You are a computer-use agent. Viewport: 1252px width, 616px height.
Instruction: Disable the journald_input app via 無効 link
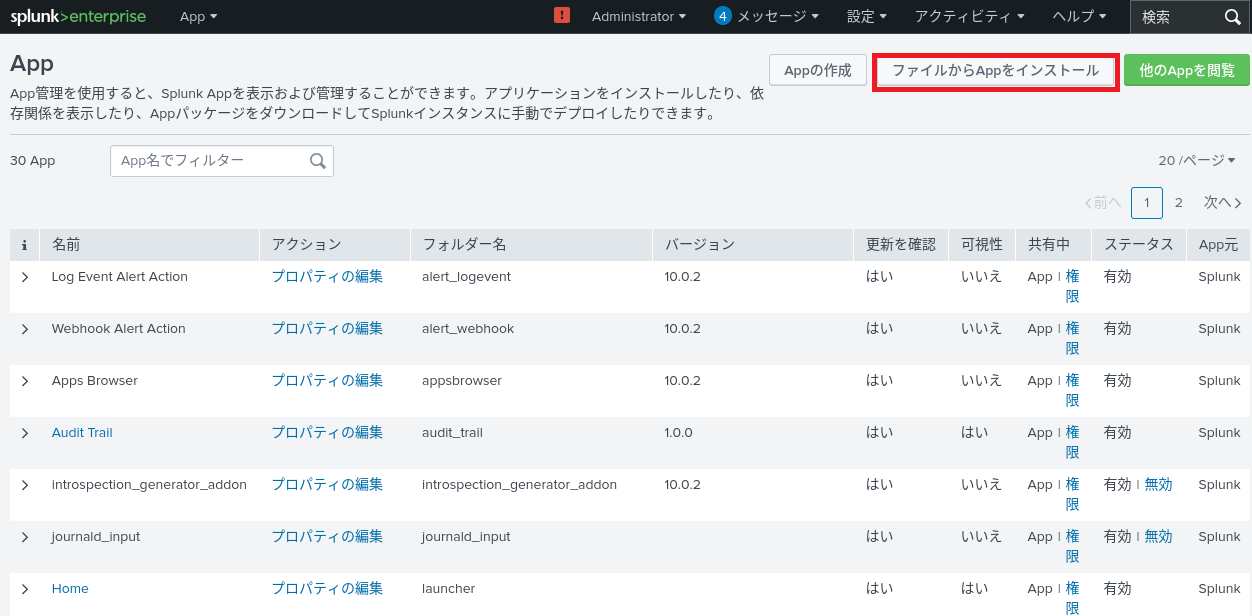(x=1158, y=537)
